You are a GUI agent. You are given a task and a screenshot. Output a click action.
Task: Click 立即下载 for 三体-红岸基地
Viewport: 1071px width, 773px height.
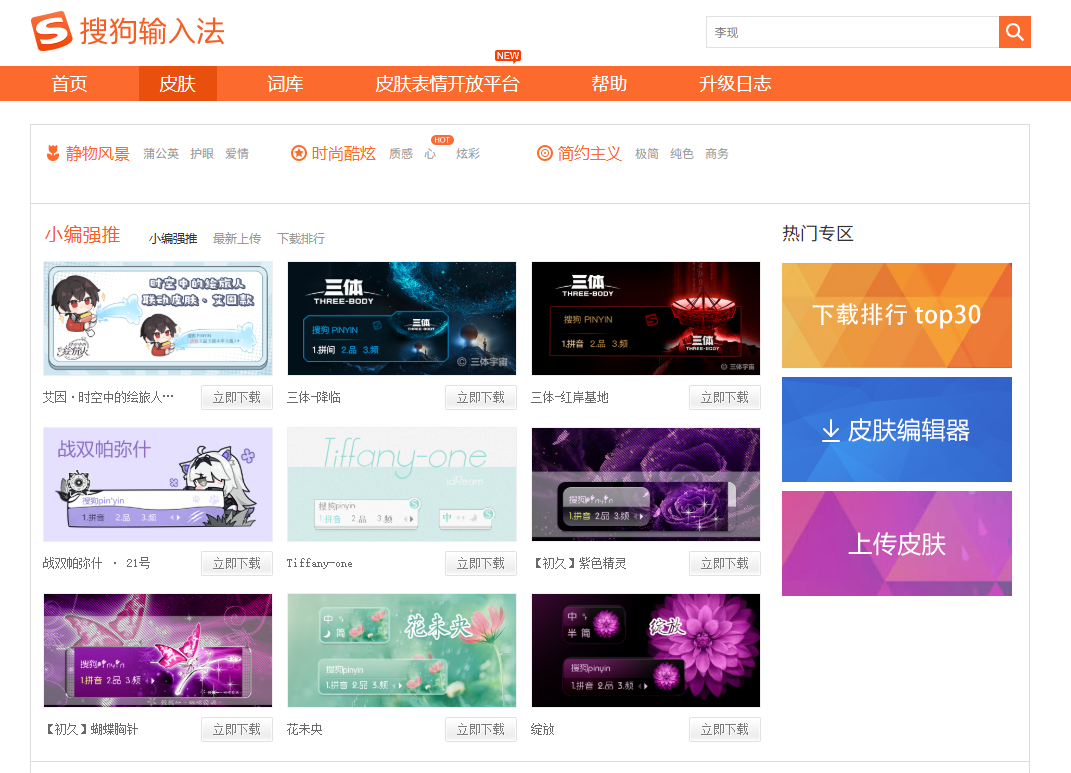tap(725, 397)
